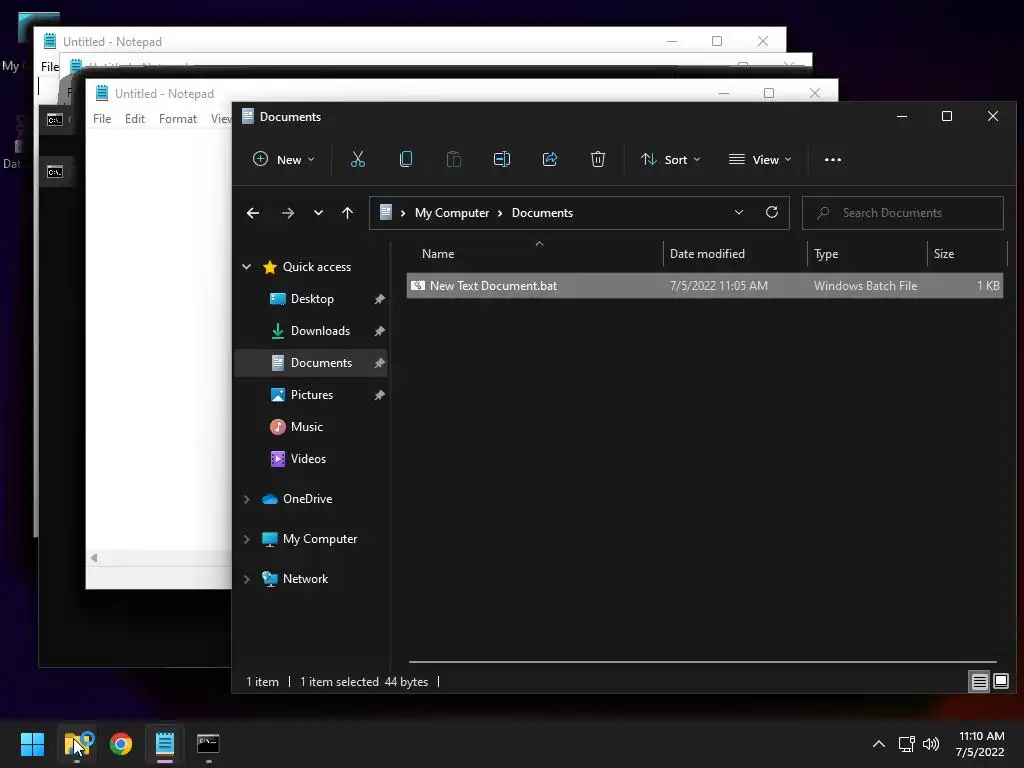Select Downloads in Quick access
Viewport: 1024px width, 768px height.
point(320,331)
